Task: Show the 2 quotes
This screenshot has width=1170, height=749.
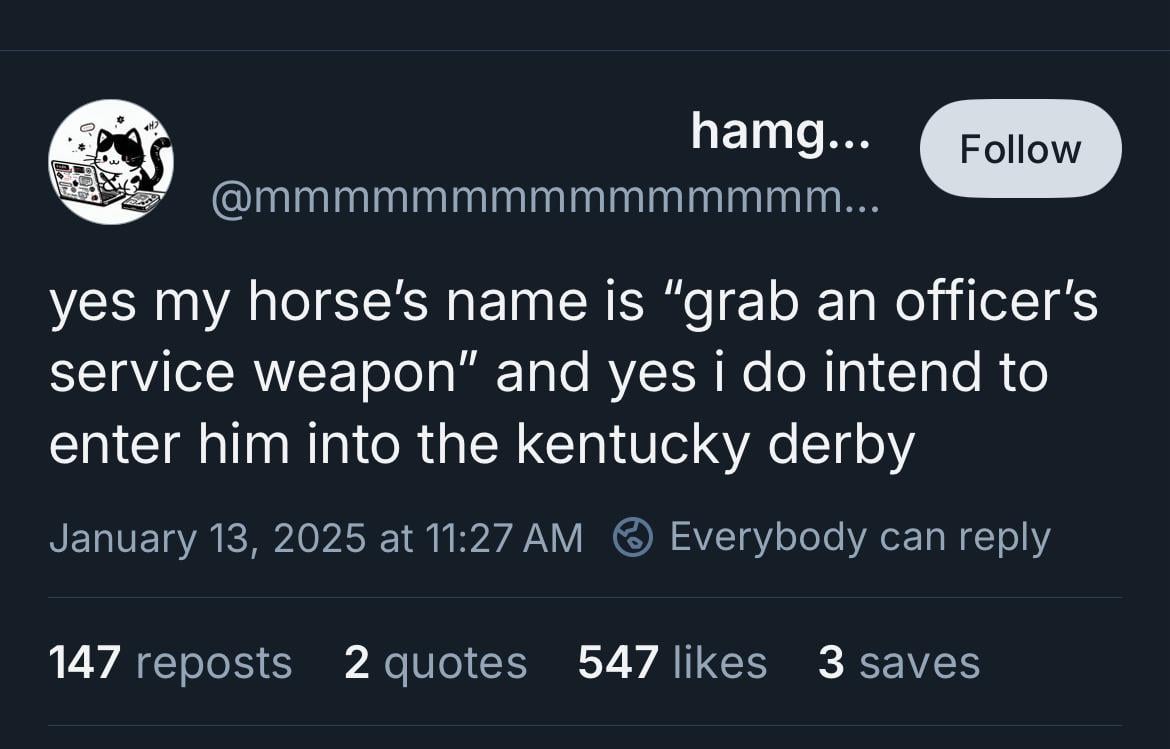Action: point(435,662)
